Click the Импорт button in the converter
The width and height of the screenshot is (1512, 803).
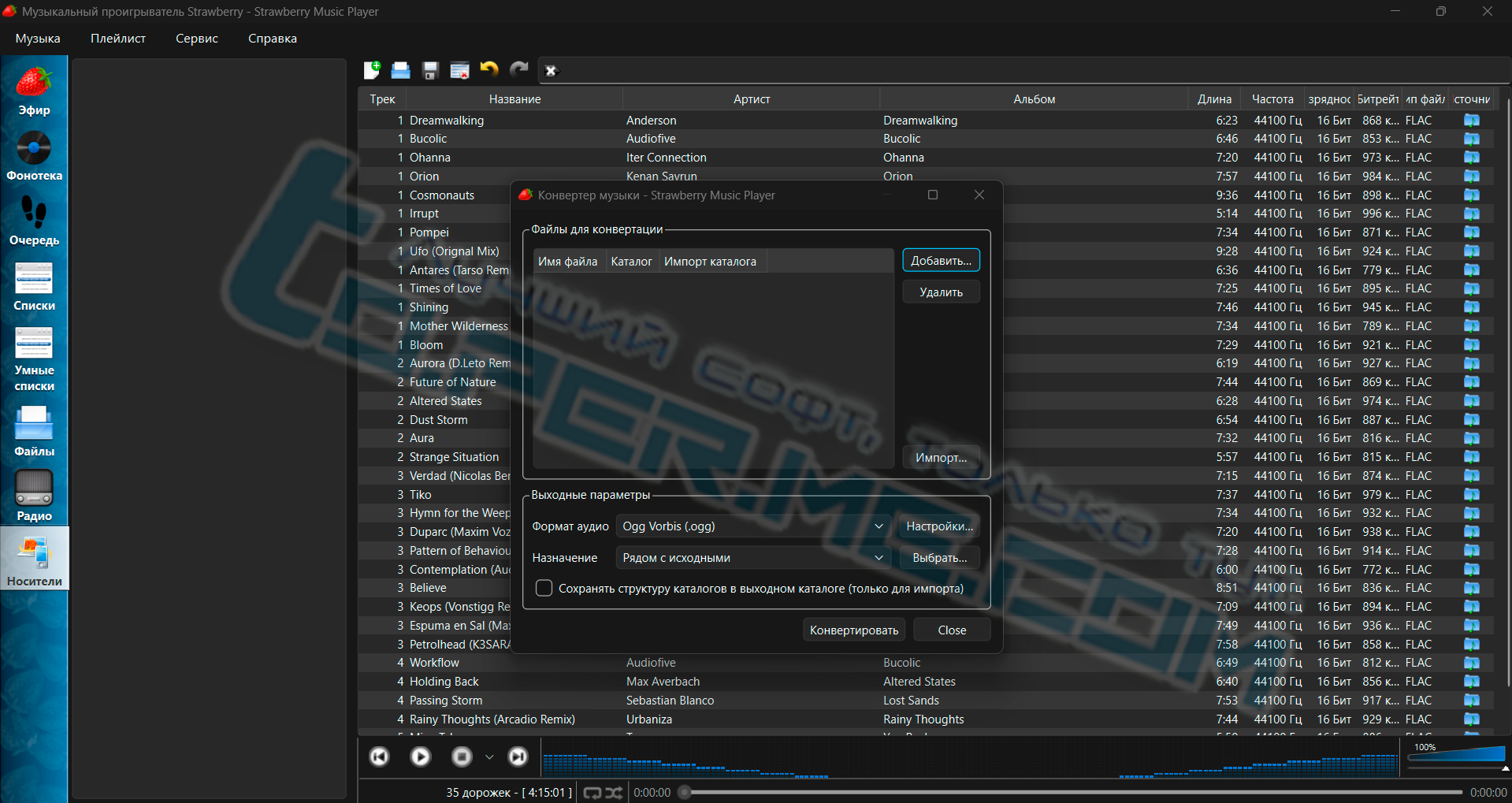click(942, 458)
